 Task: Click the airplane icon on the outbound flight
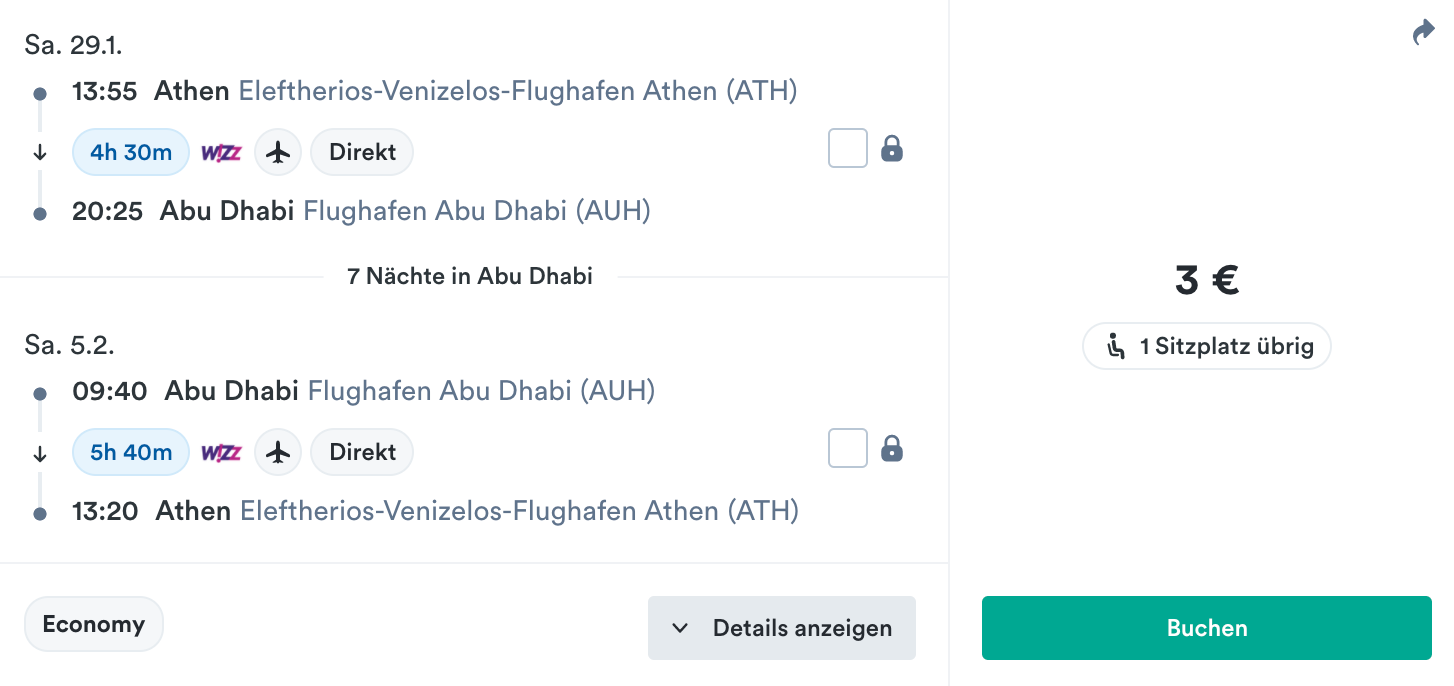click(x=278, y=152)
